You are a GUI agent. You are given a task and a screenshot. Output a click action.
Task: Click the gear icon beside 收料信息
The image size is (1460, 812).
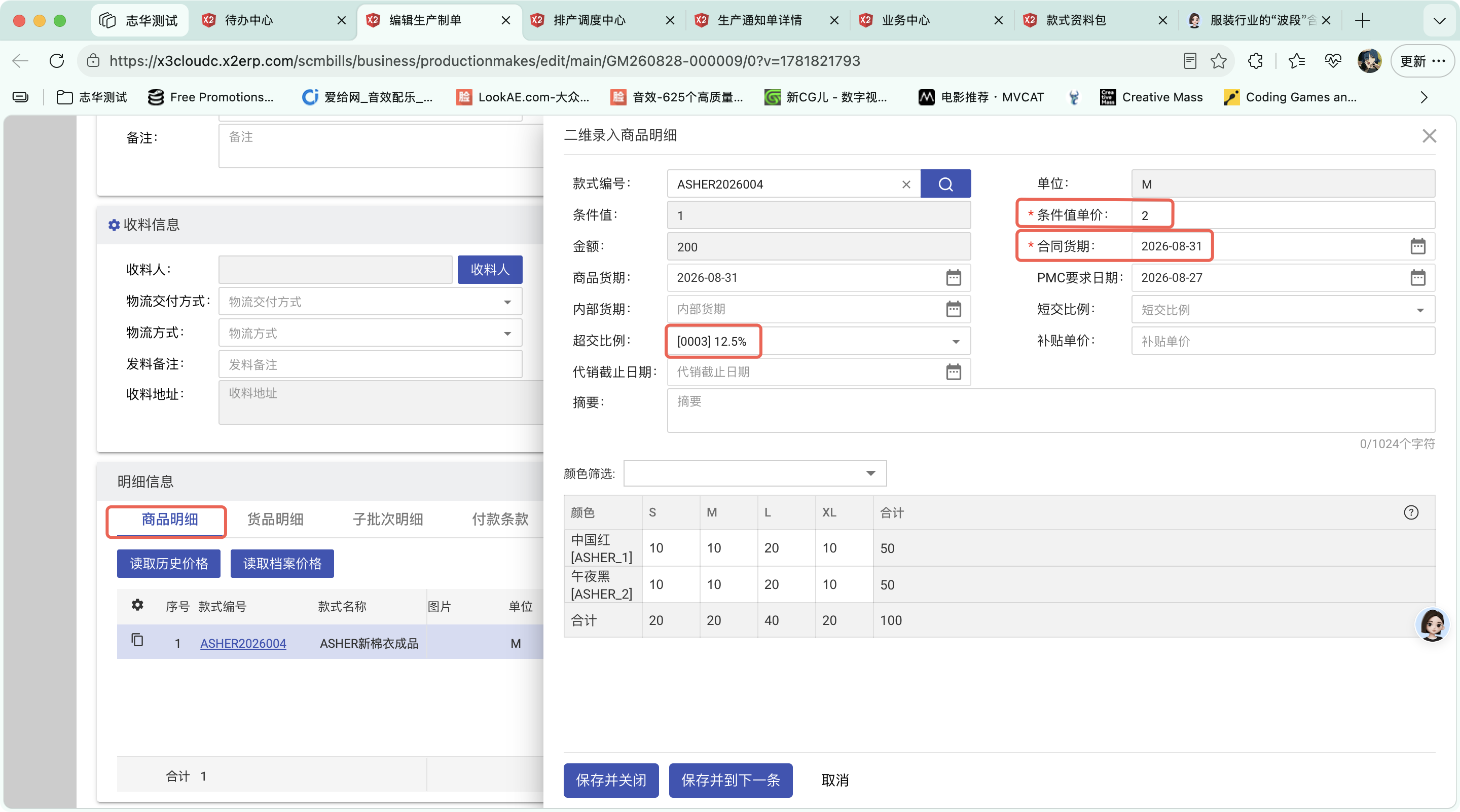click(114, 225)
